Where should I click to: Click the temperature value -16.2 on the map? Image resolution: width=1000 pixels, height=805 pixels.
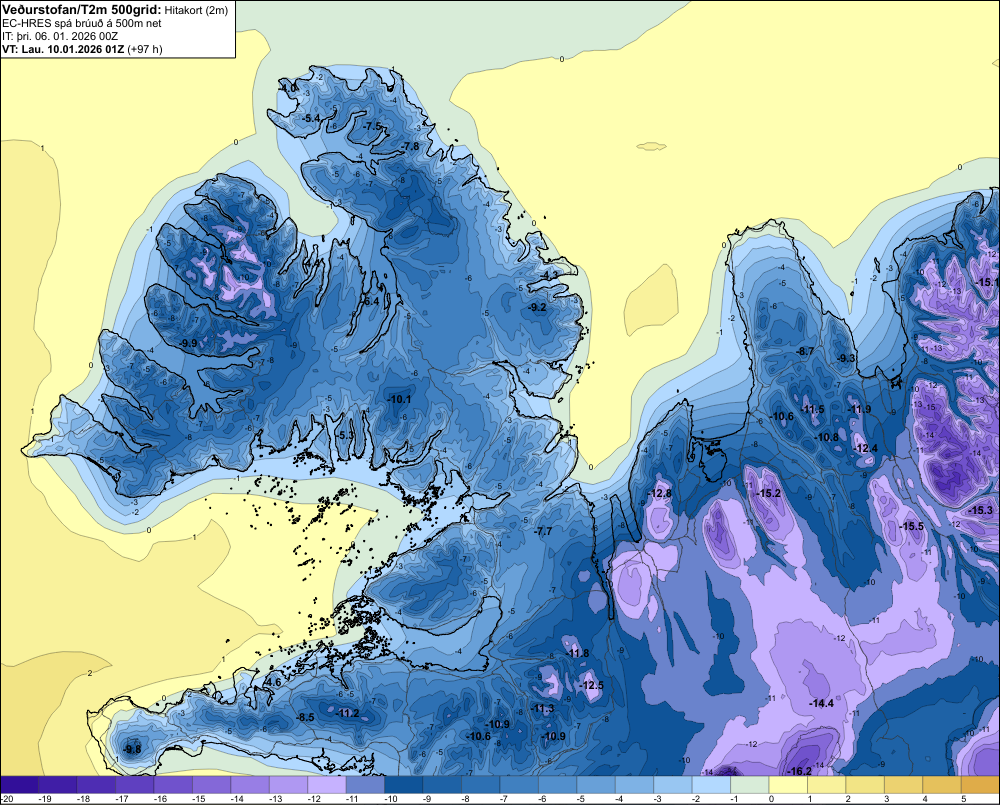click(799, 771)
